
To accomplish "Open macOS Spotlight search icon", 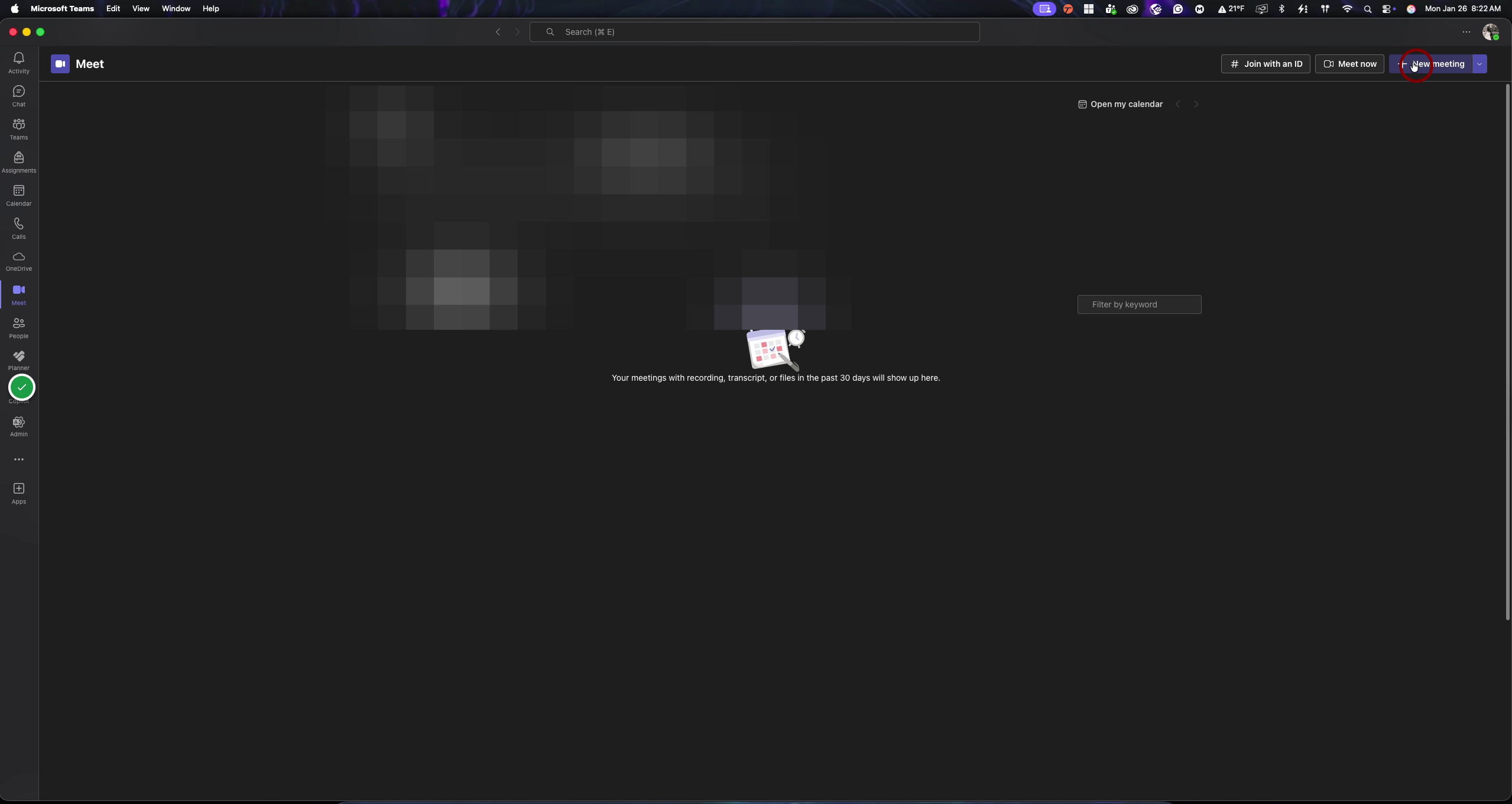I will tap(1367, 9).
